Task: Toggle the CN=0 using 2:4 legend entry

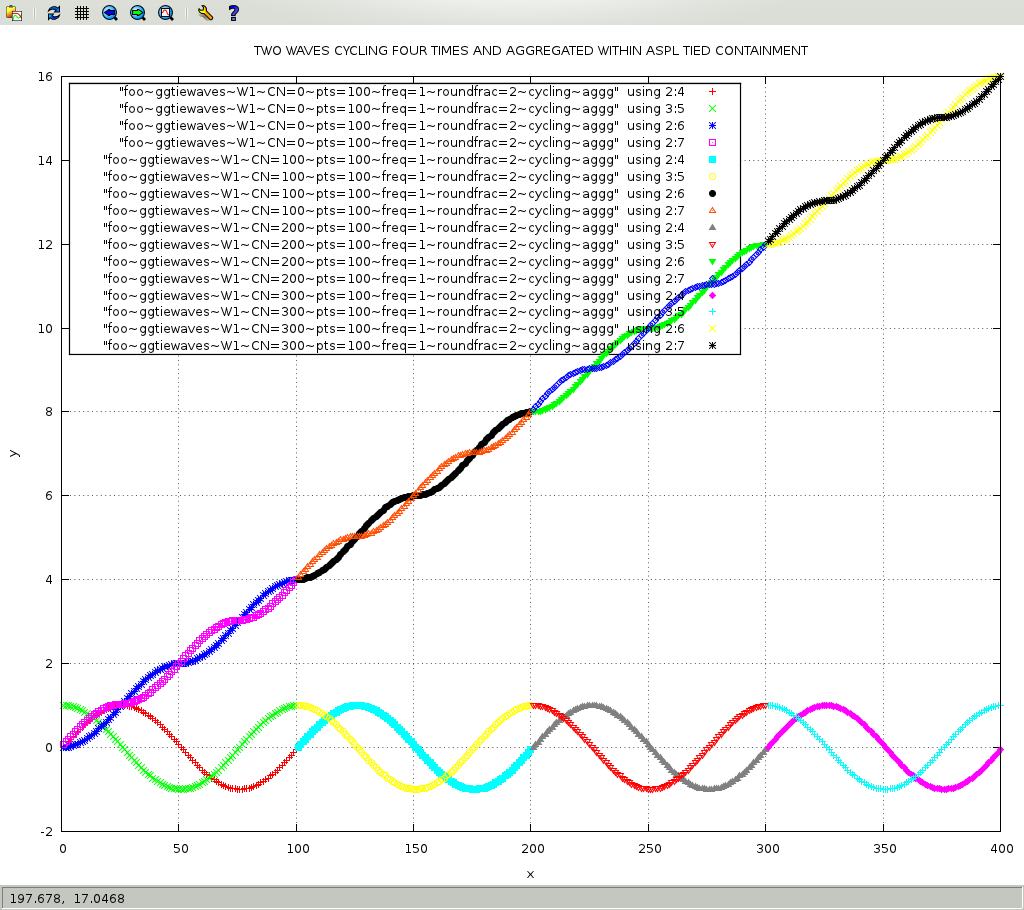Action: tap(400, 92)
